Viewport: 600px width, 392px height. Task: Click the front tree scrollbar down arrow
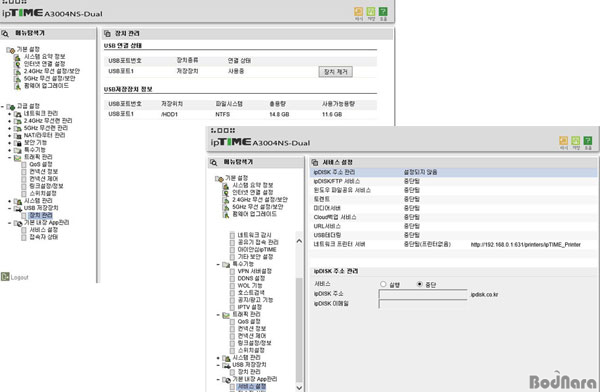tap(299, 387)
